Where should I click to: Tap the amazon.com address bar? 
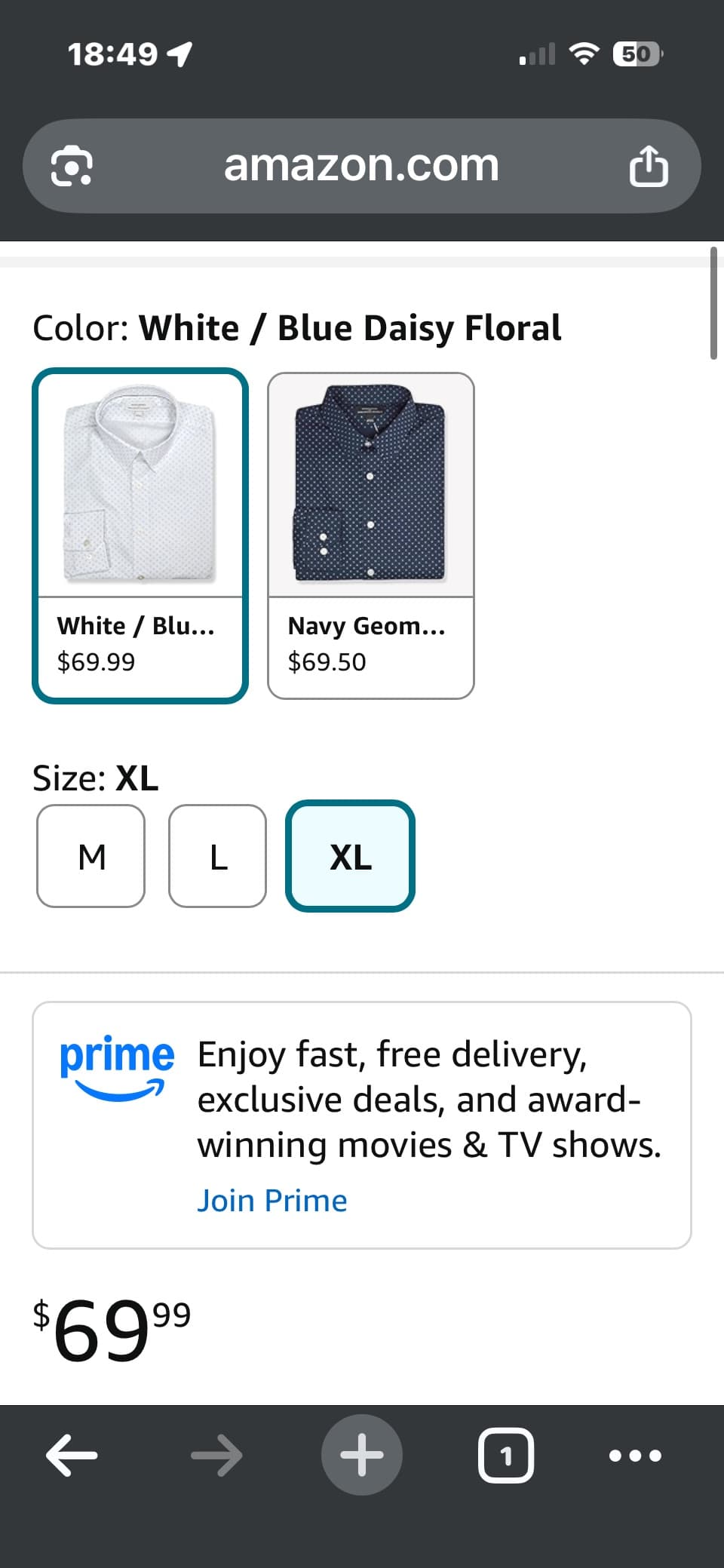point(362,166)
